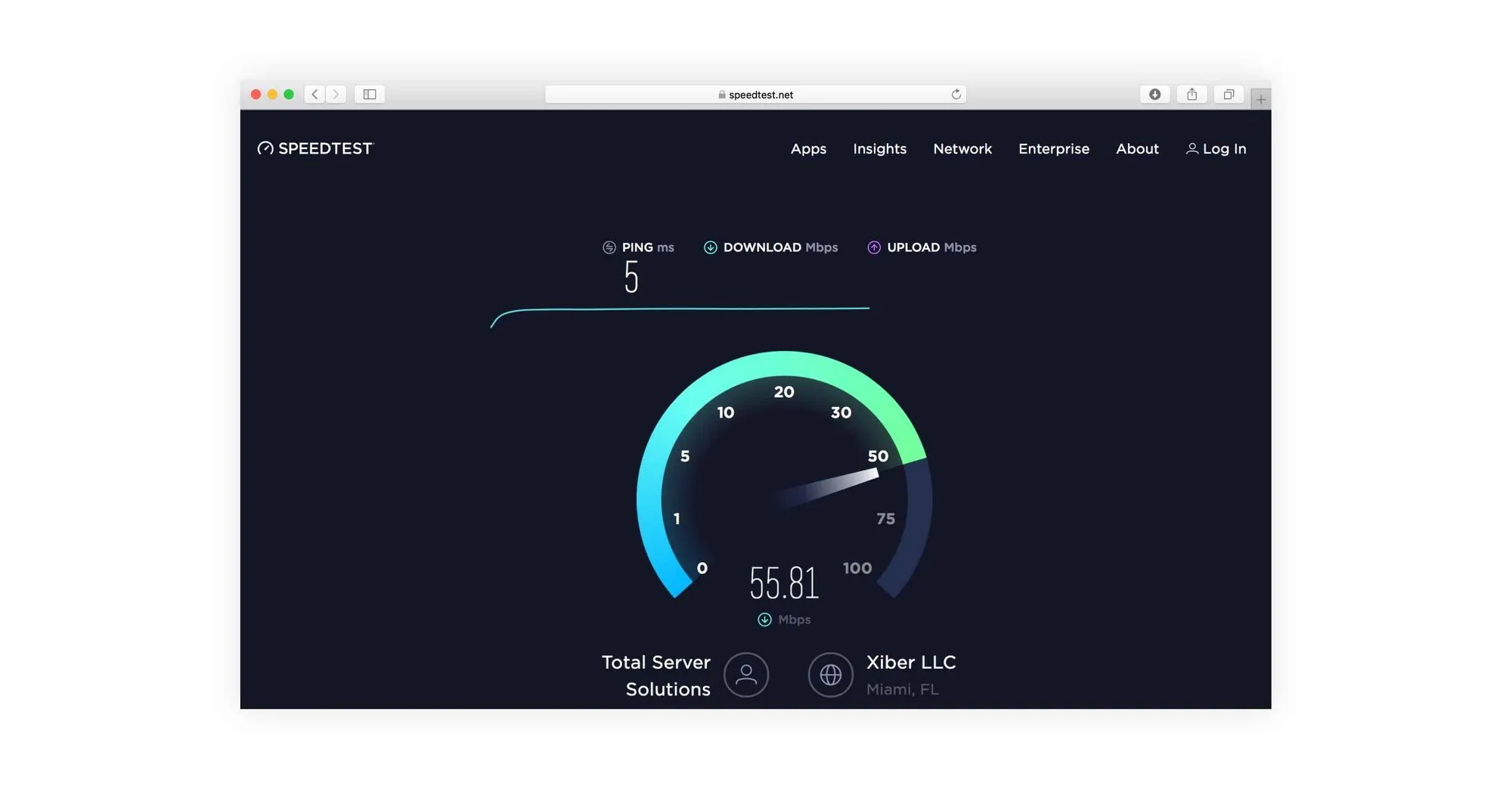The image size is (1512, 789).
Task: Go back using the back arrow
Action: coord(314,94)
